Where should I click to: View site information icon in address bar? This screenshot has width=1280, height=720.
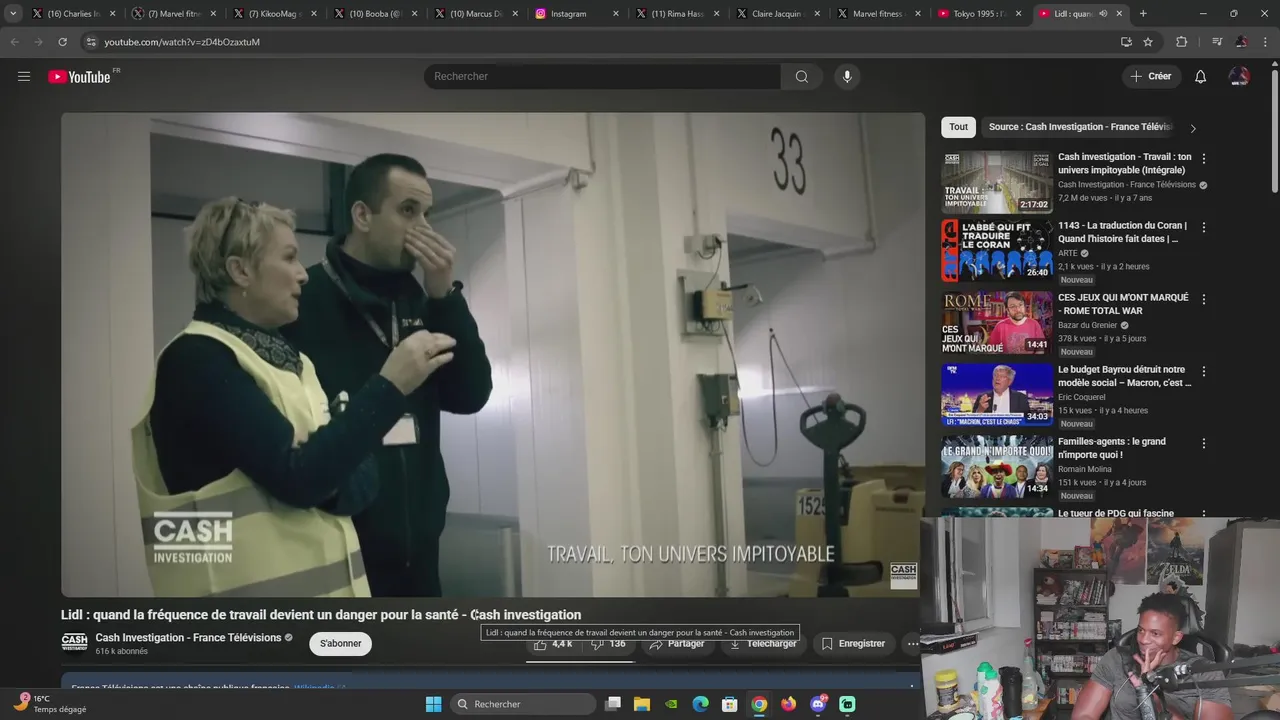point(91,42)
